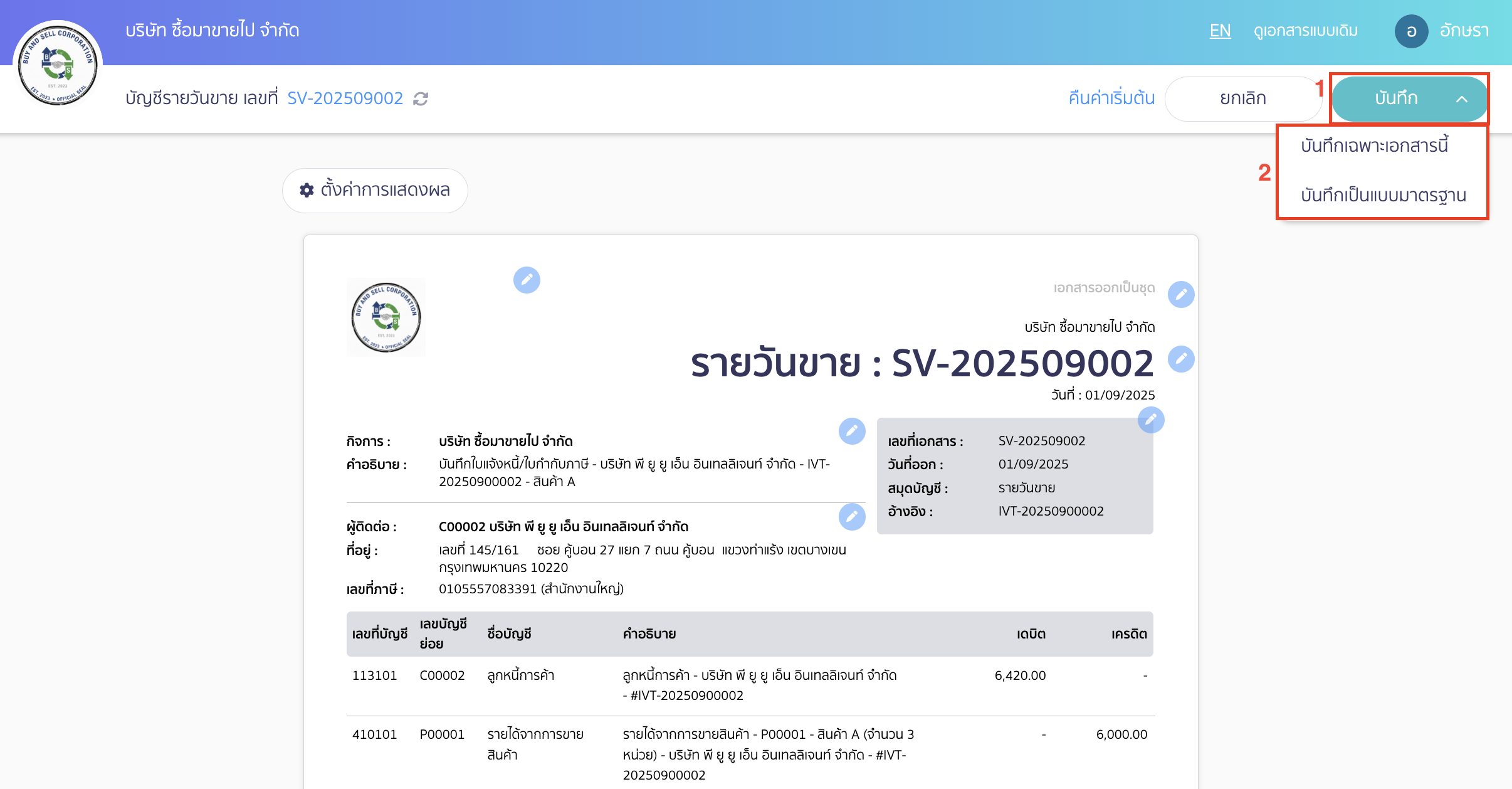Viewport: 1512px width, 789px height.
Task: Open the SV-202509002 document link
Action: click(345, 98)
